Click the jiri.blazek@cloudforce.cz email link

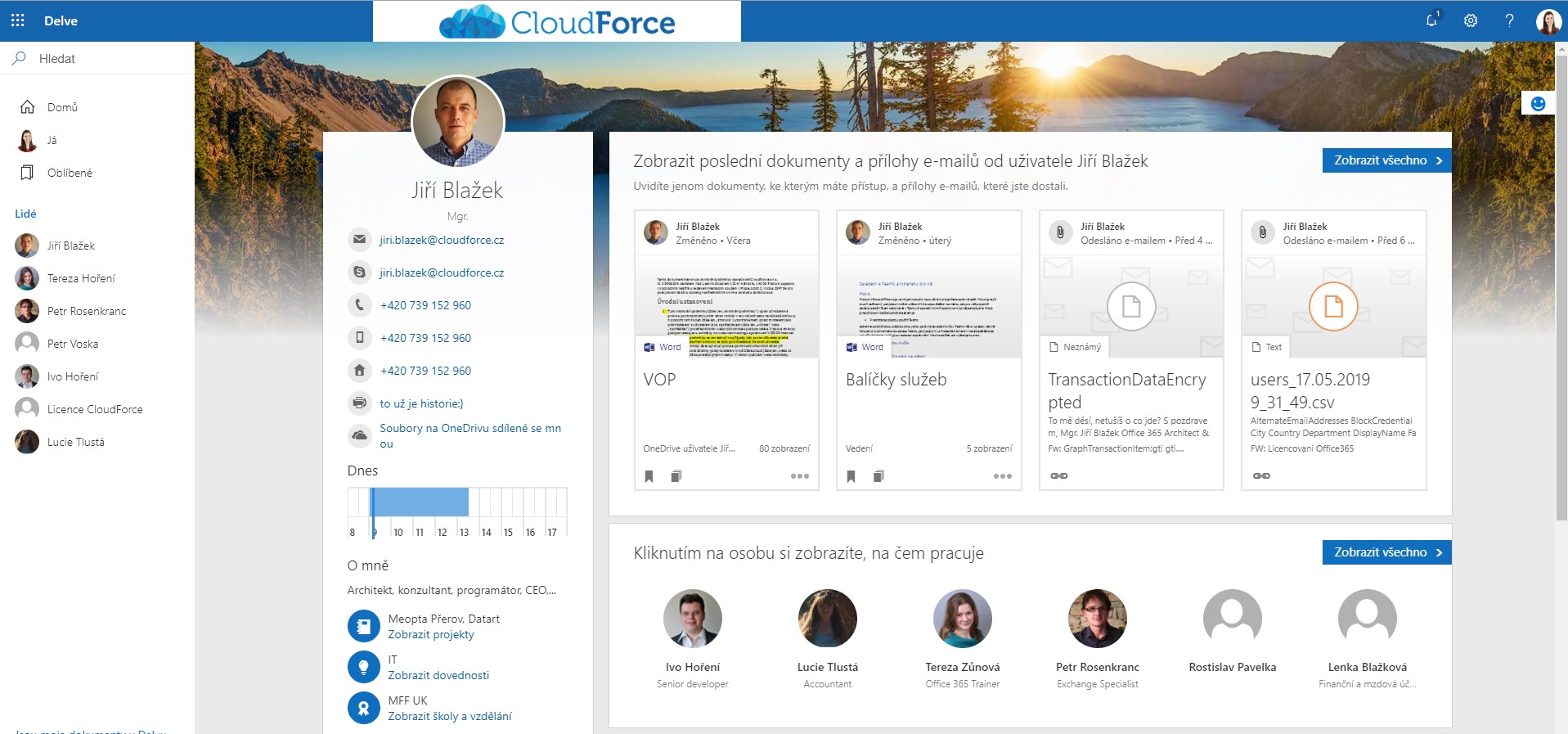click(442, 240)
